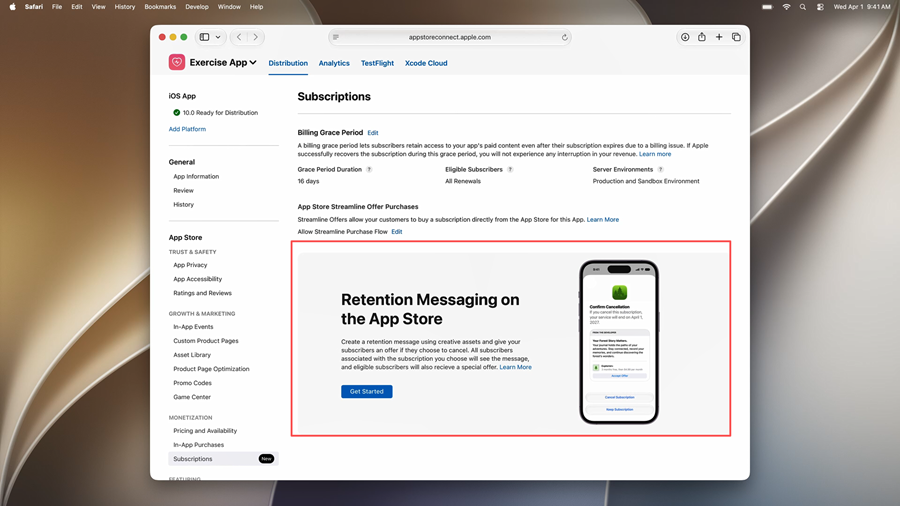This screenshot has width=900, height=506.
Task: Show the tab overview icon
Action: (736, 37)
